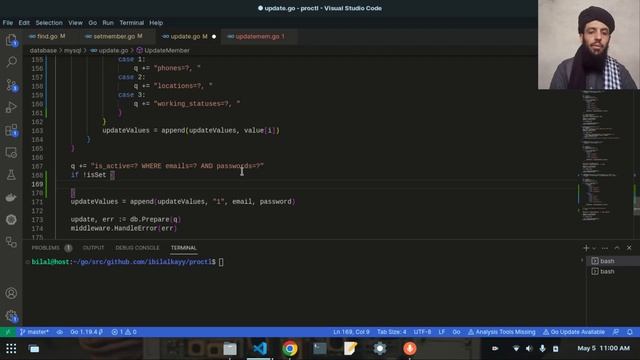This screenshot has height=360, width=640.
Task: Open errors and warnings status counter
Action: pos(124,332)
